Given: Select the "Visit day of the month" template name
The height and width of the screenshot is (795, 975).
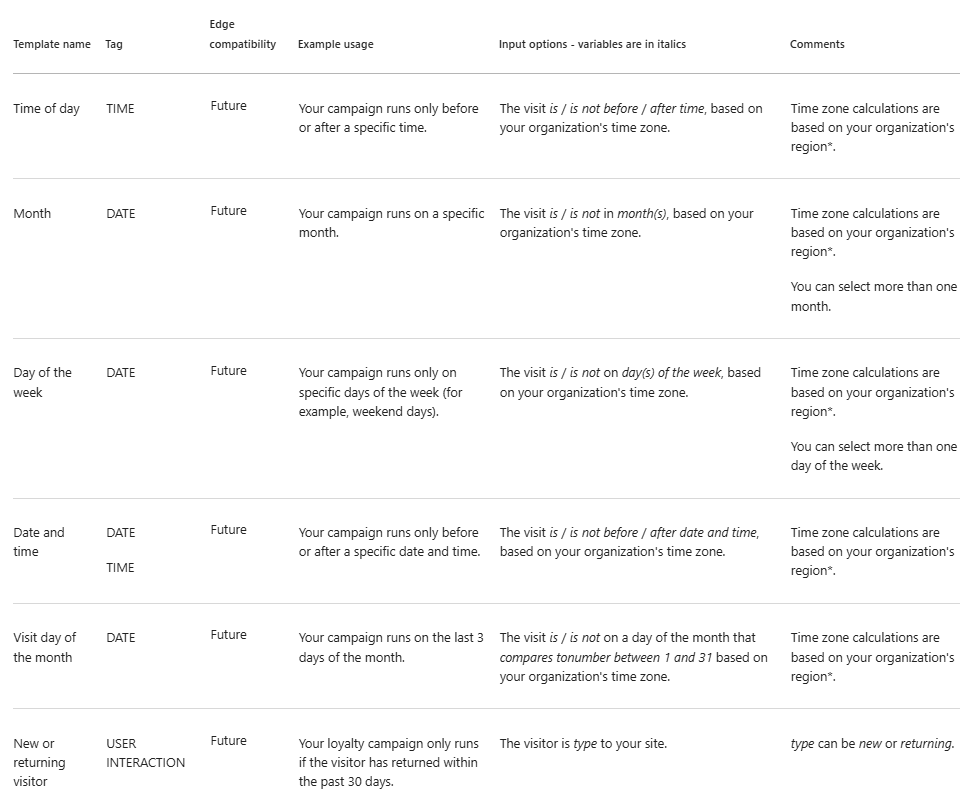Looking at the screenshot, I should point(44,647).
